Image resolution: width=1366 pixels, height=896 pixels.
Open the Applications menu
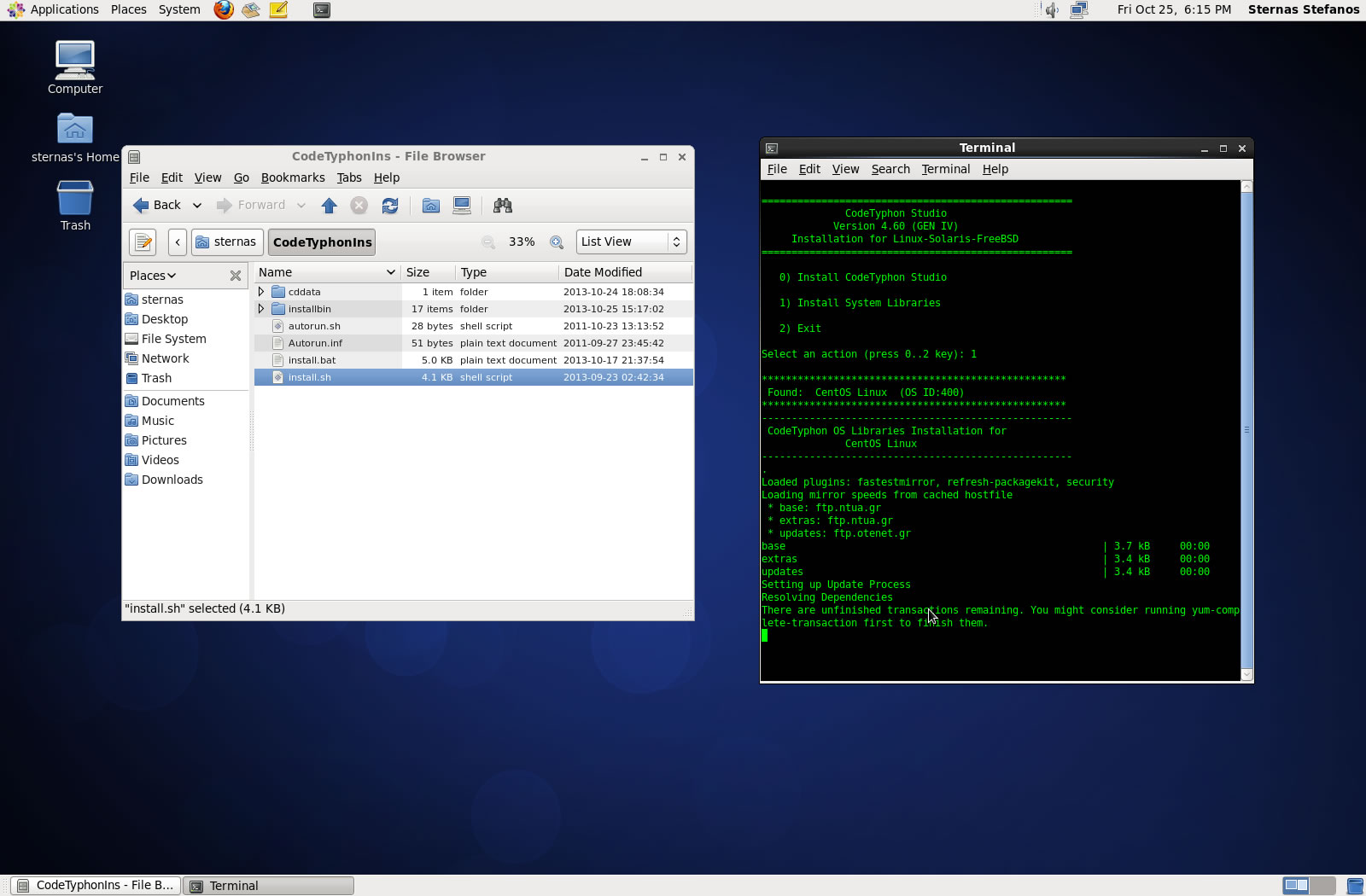(53, 9)
